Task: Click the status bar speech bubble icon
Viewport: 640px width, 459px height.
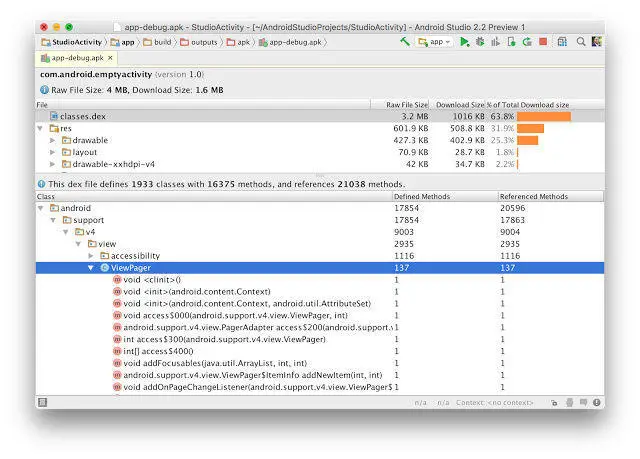Action: point(583,402)
